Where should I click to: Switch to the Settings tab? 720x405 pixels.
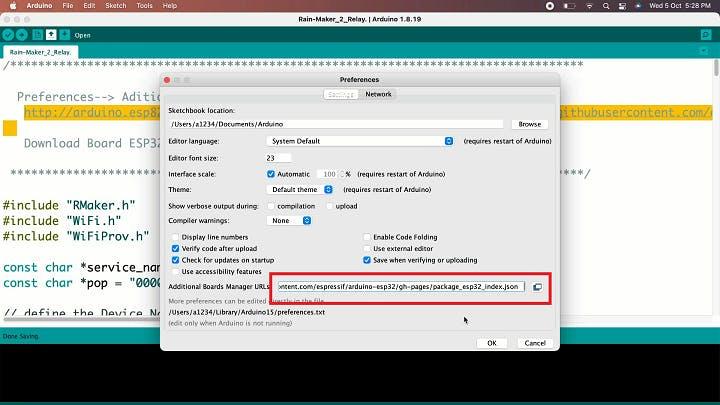[x=341, y=94]
